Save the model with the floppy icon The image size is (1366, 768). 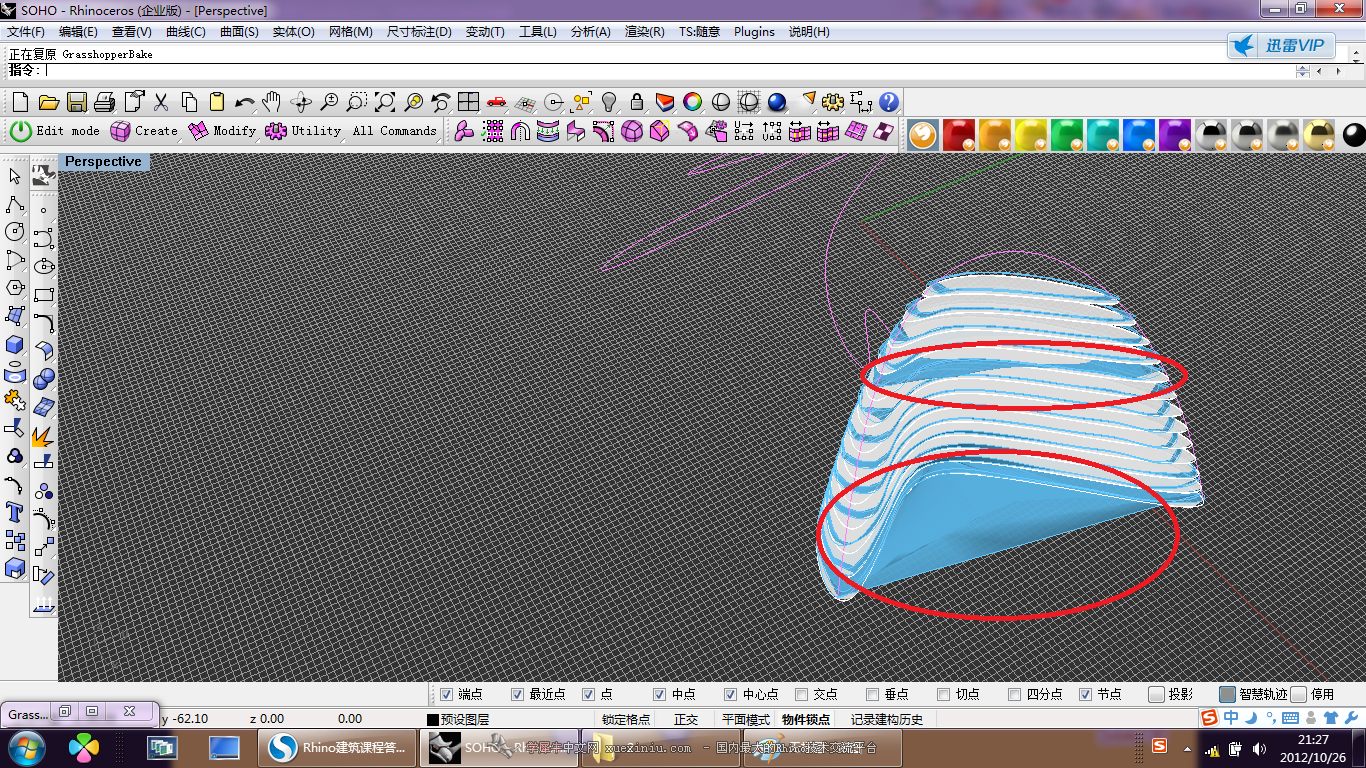77,102
